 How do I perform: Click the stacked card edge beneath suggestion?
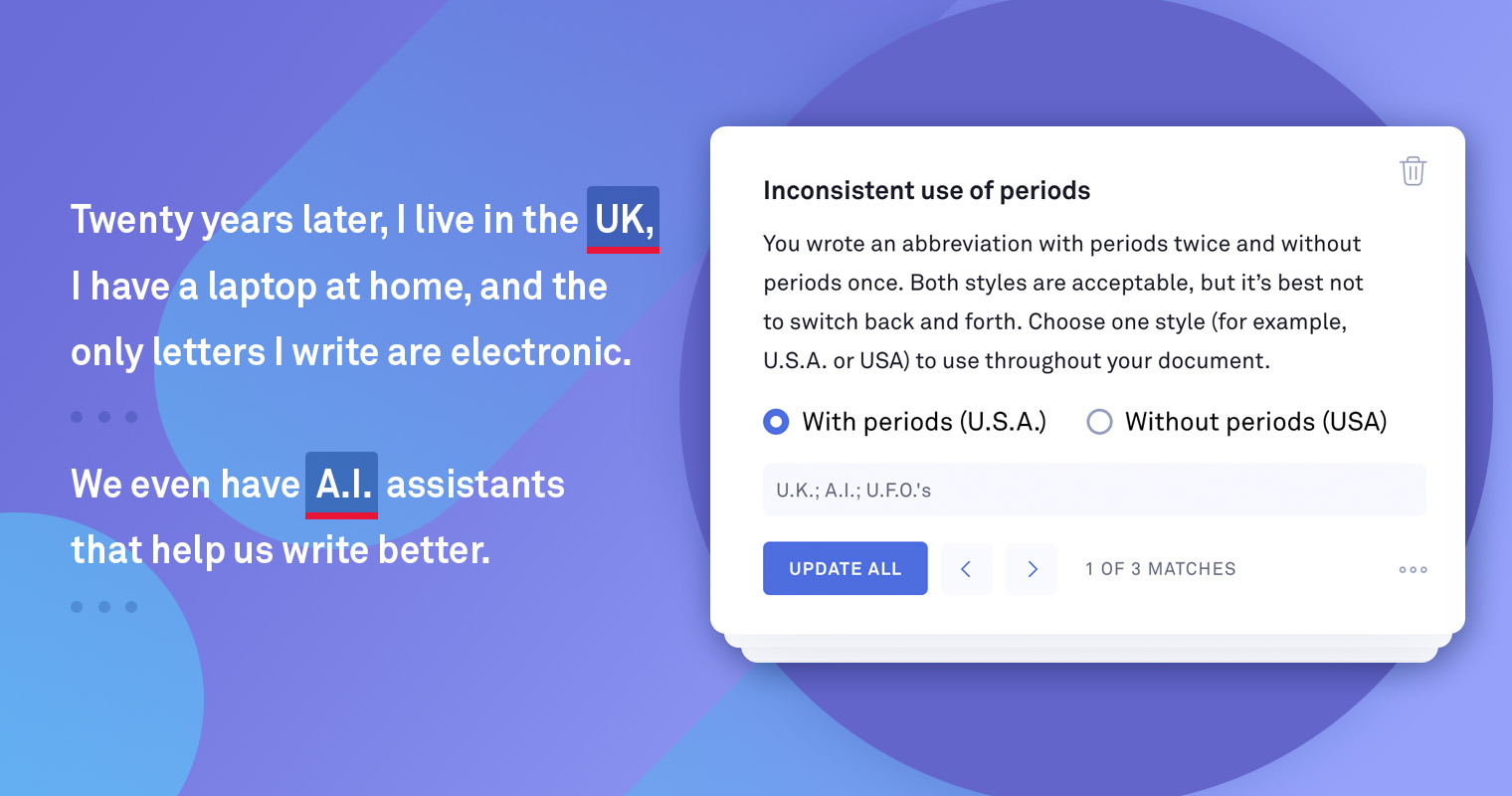pos(1089,649)
